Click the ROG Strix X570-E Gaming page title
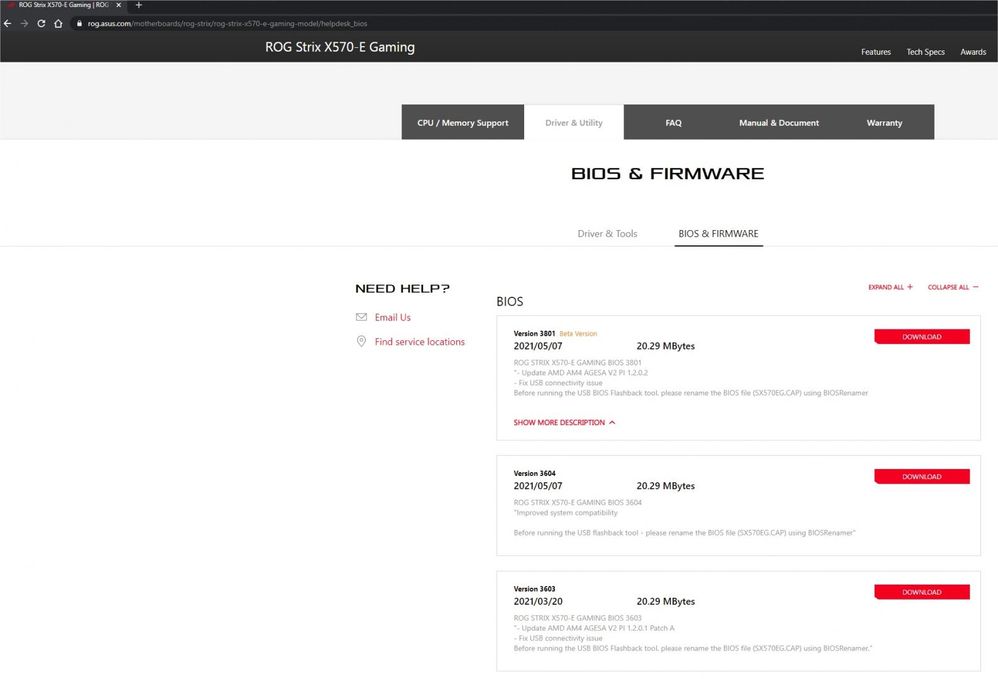Image resolution: width=998 pixels, height=679 pixels. coord(340,47)
